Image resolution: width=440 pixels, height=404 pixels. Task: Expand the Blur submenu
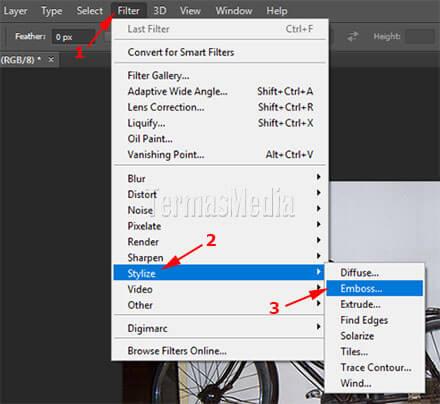click(218, 178)
